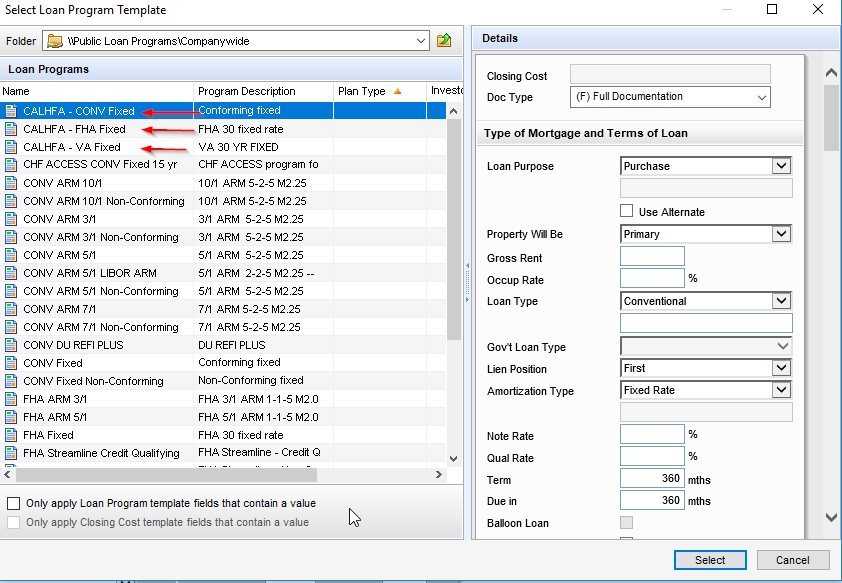Image resolution: width=842 pixels, height=583 pixels.
Task: Click the loan list horizontal scrollbar thumb
Action: (166, 475)
